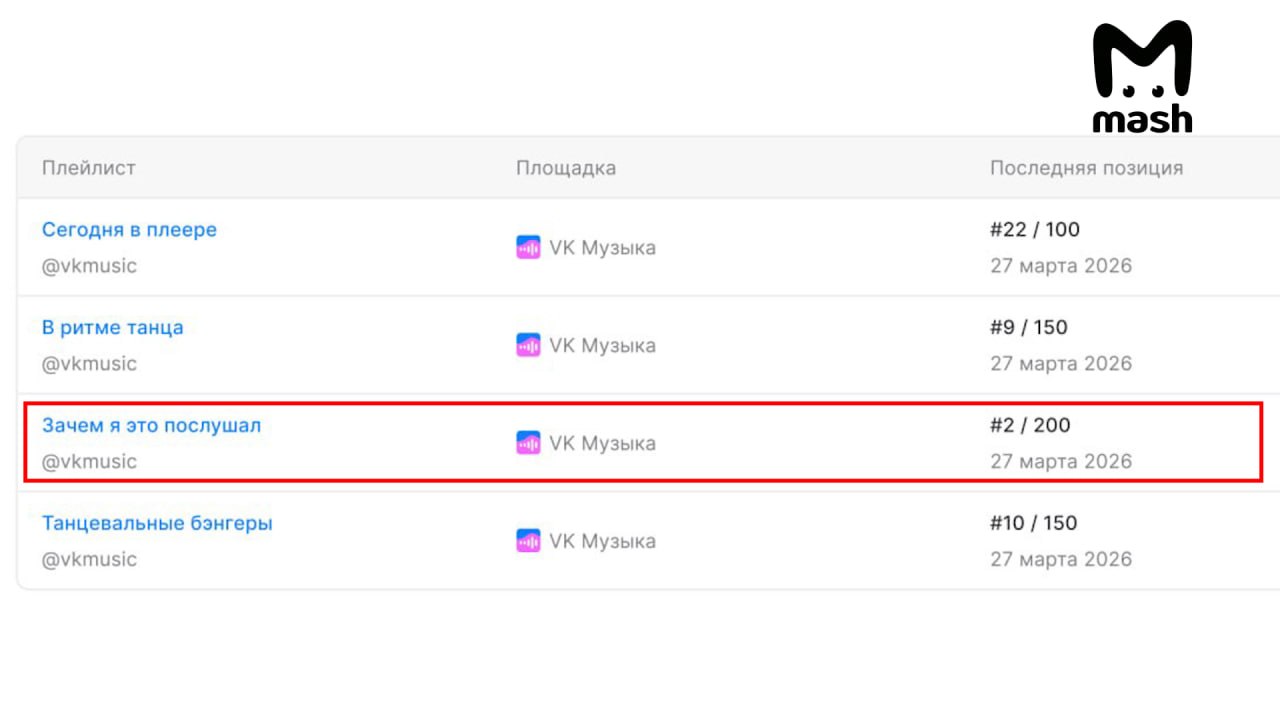Screen dimensions: 1280x720
Task: Sort by the Плейлист column header
Action: tap(88, 168)
